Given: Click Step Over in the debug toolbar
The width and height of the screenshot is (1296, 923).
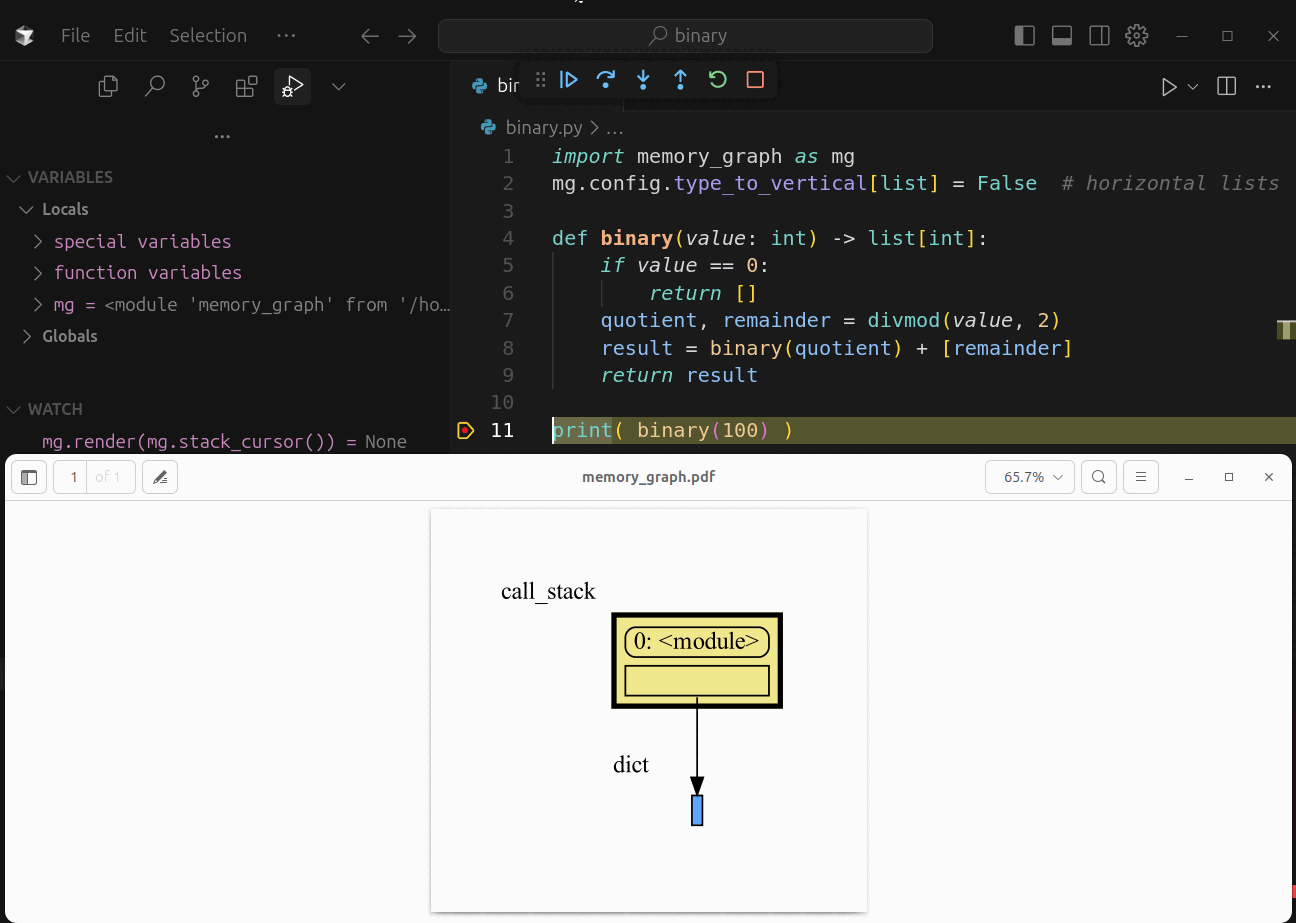Looking at the screenshot, I should tap(605, 80).
